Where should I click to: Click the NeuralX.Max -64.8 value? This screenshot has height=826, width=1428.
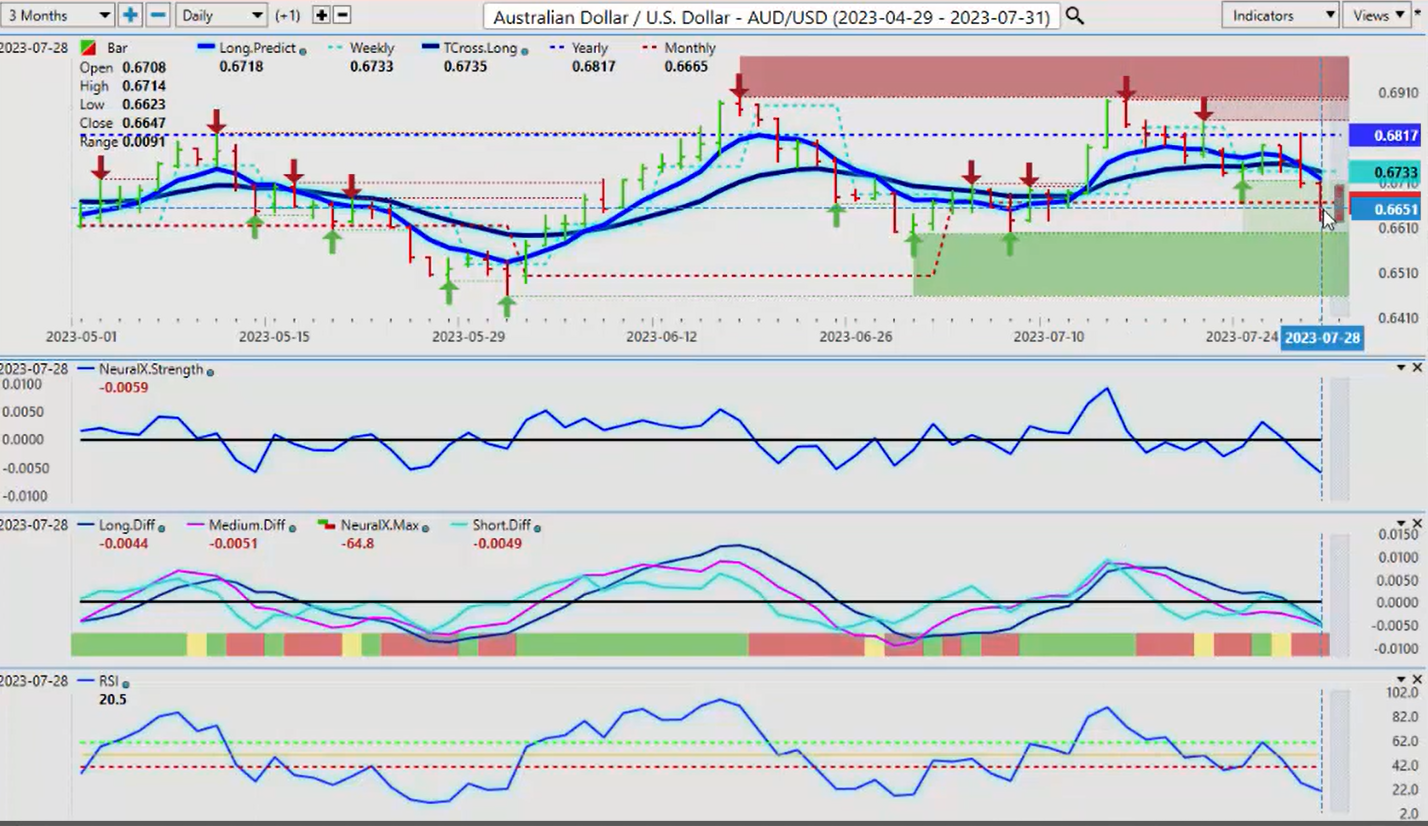coord(357,543)
